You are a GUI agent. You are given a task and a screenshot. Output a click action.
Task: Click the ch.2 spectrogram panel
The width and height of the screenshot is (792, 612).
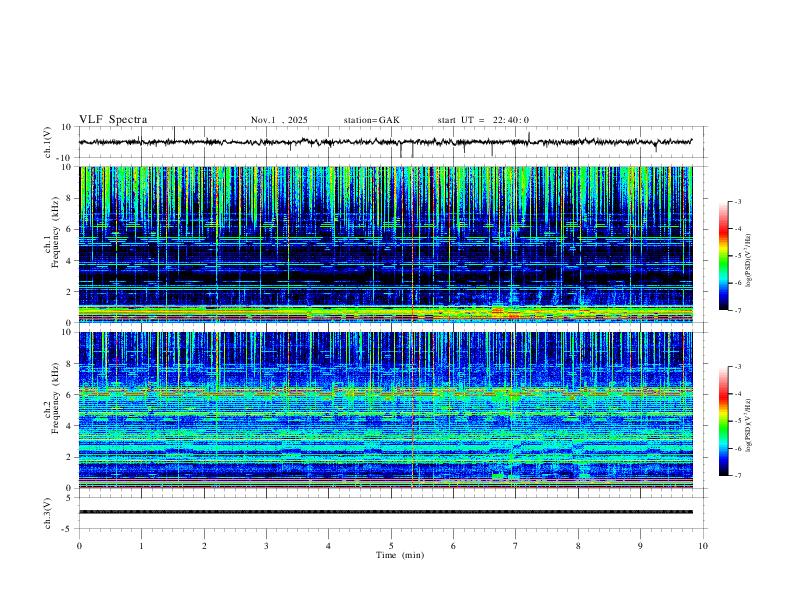pyautogui.click(x=385, y=410)
